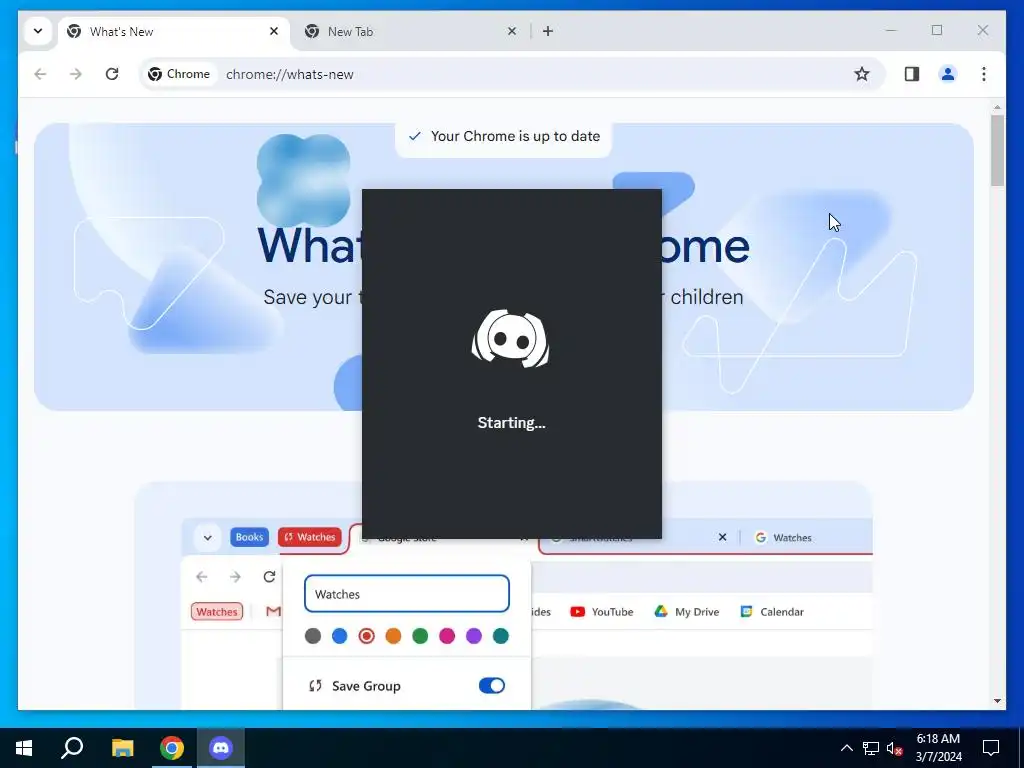
Task: Close the What's New tab
Action: (x=274, y=31)
